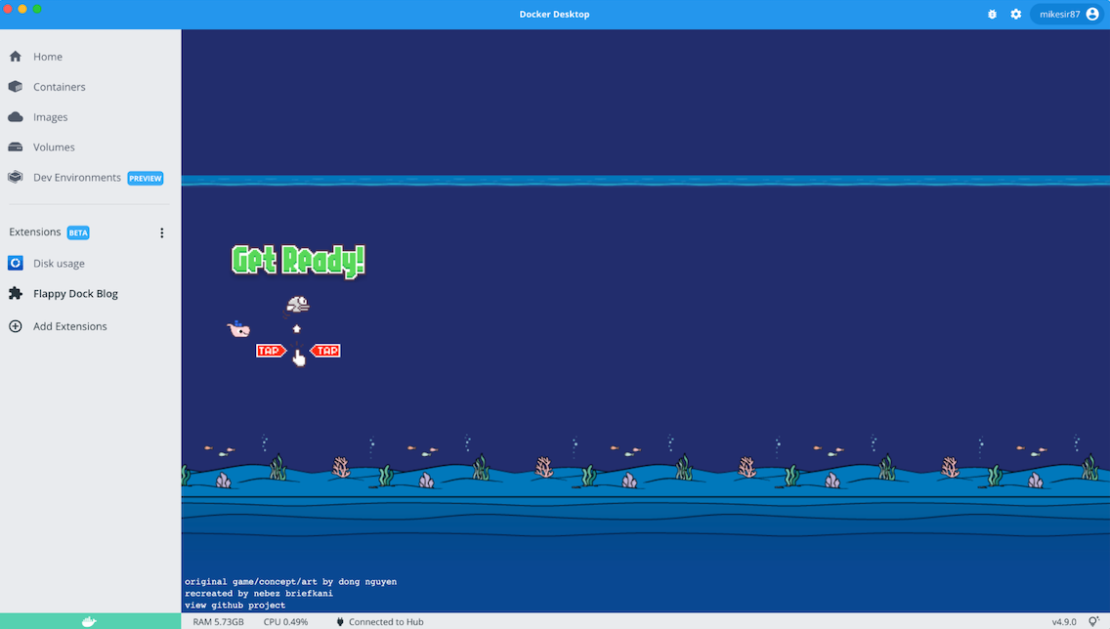Select Volumes in the sidebar
The height and width of the screenshot is (629, 1110).
click(53, 147)
